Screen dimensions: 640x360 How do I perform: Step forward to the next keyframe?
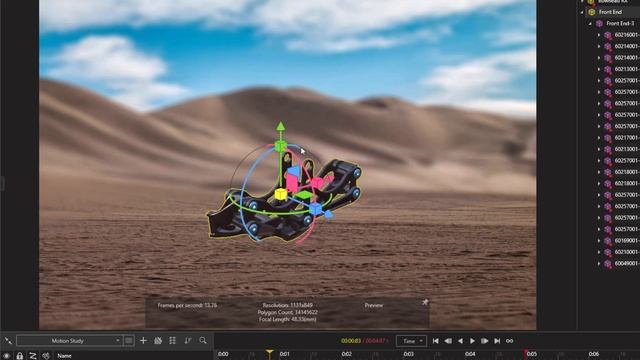tap(484, 341)
